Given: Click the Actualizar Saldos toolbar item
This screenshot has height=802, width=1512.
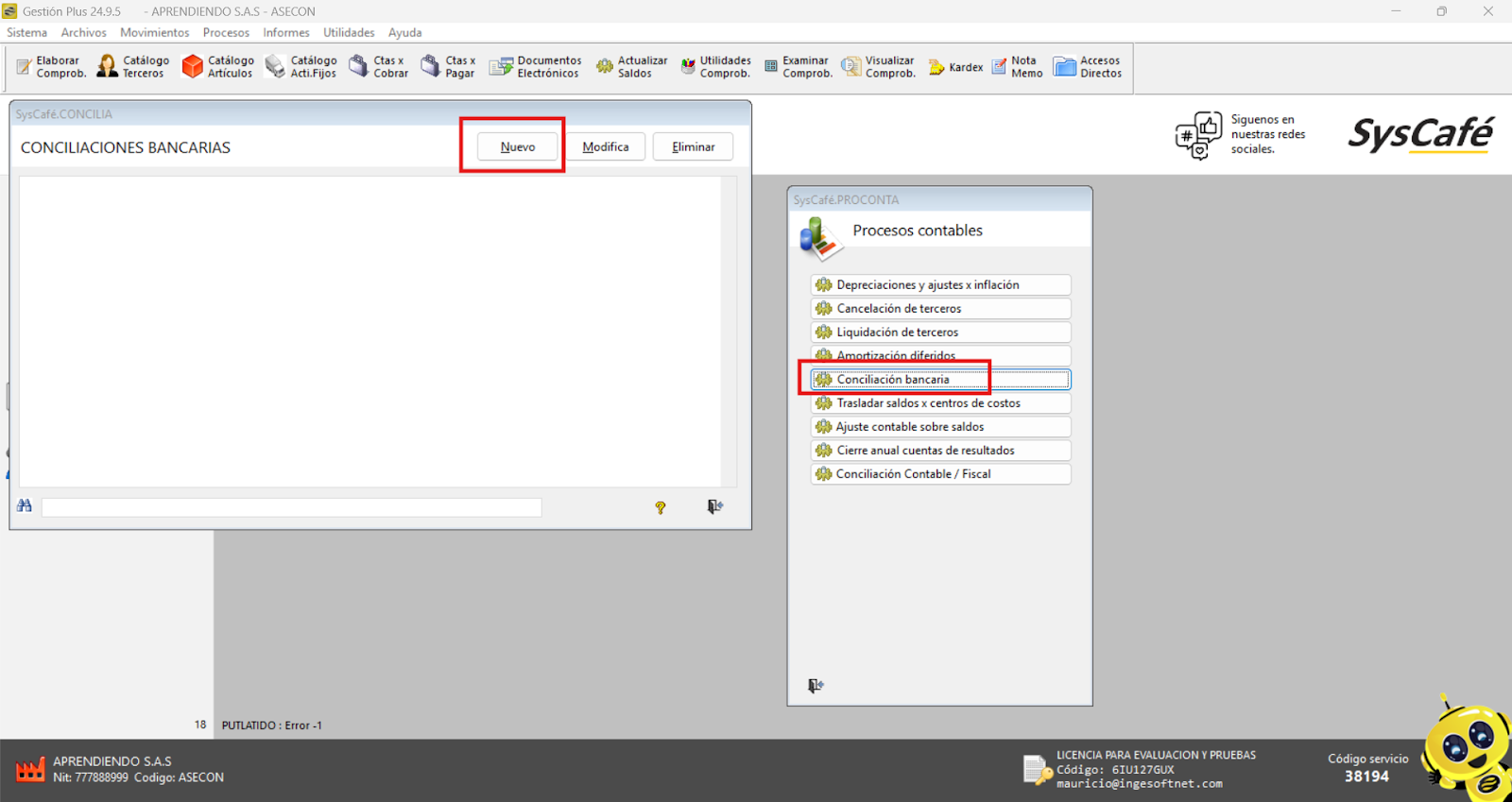Looking at the screenshot, I should (x=631, y=67).
